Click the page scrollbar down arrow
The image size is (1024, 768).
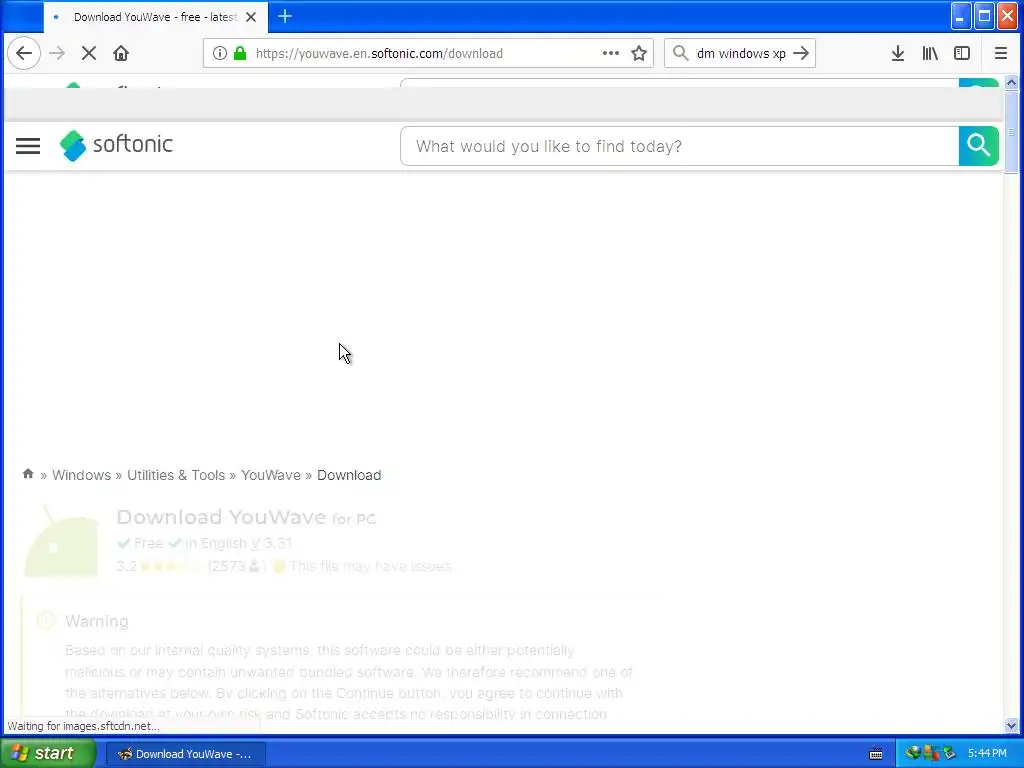1011,725
